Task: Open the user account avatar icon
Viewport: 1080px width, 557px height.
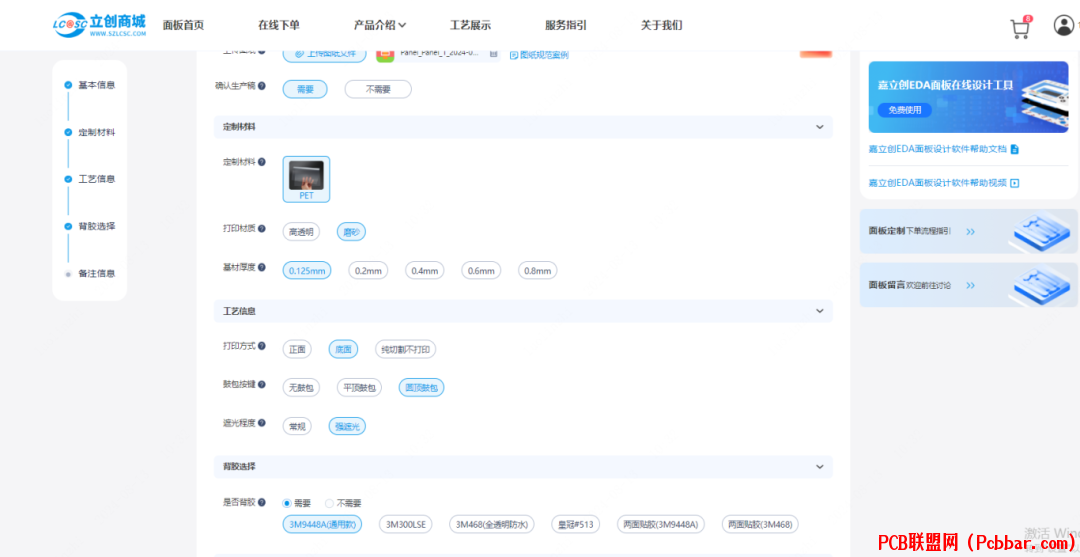Action: (x=1063, y=25)
